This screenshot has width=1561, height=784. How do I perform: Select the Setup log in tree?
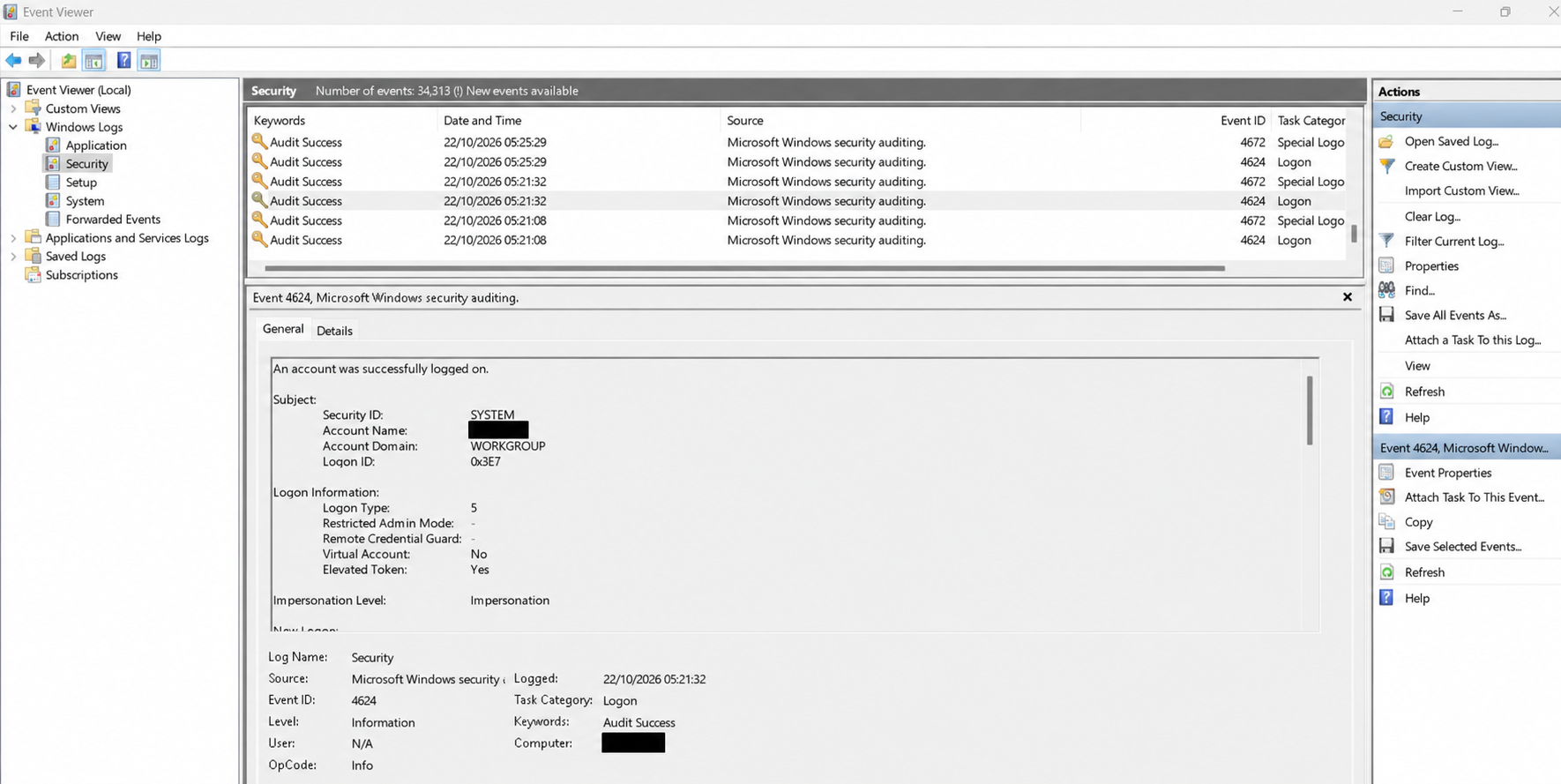coord(81,183)
